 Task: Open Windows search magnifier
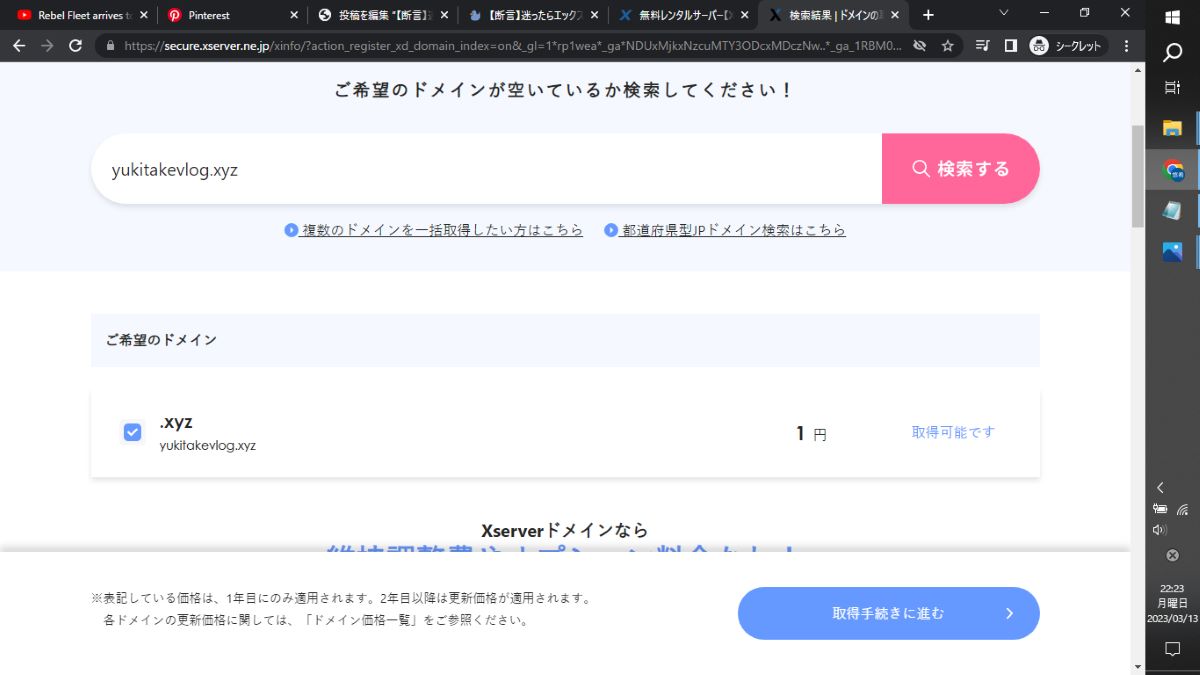(x=1173, y=52)
